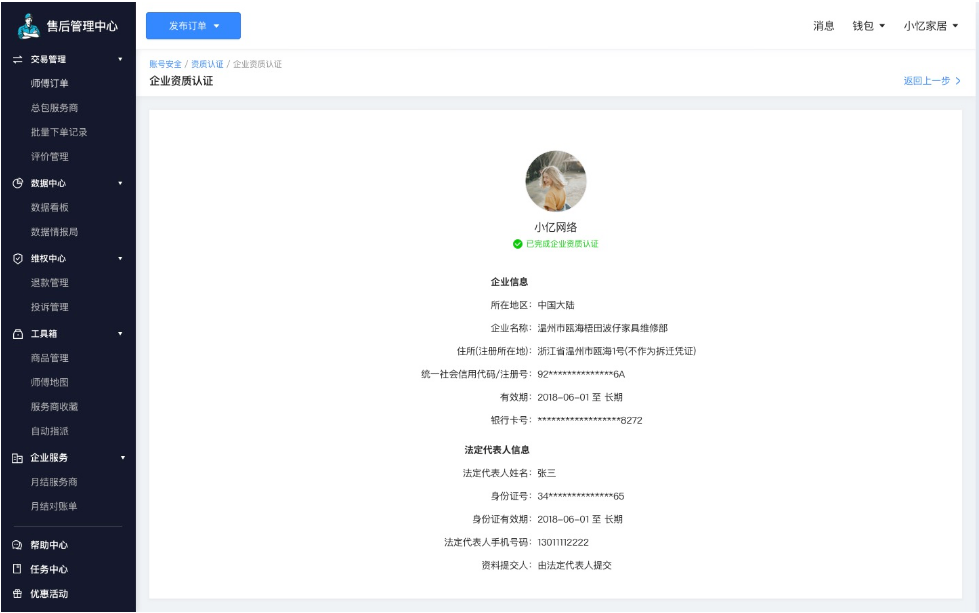The image size is (979, 613).
Task: Click the 小忆网络 profile avatar
Action: point(556,181)
